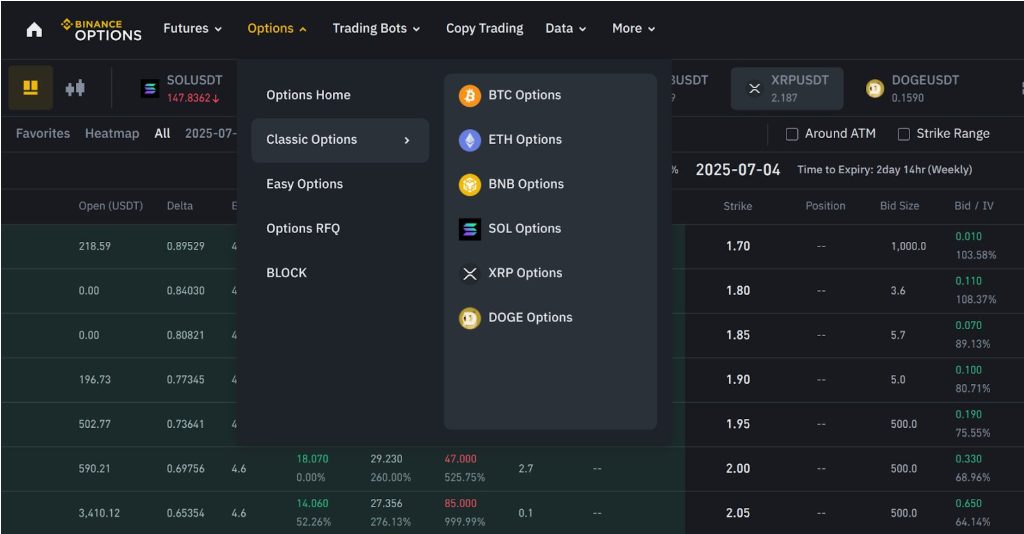Click the Classic Options chevron arrow

pyautogui.click(x=407, y=140)
